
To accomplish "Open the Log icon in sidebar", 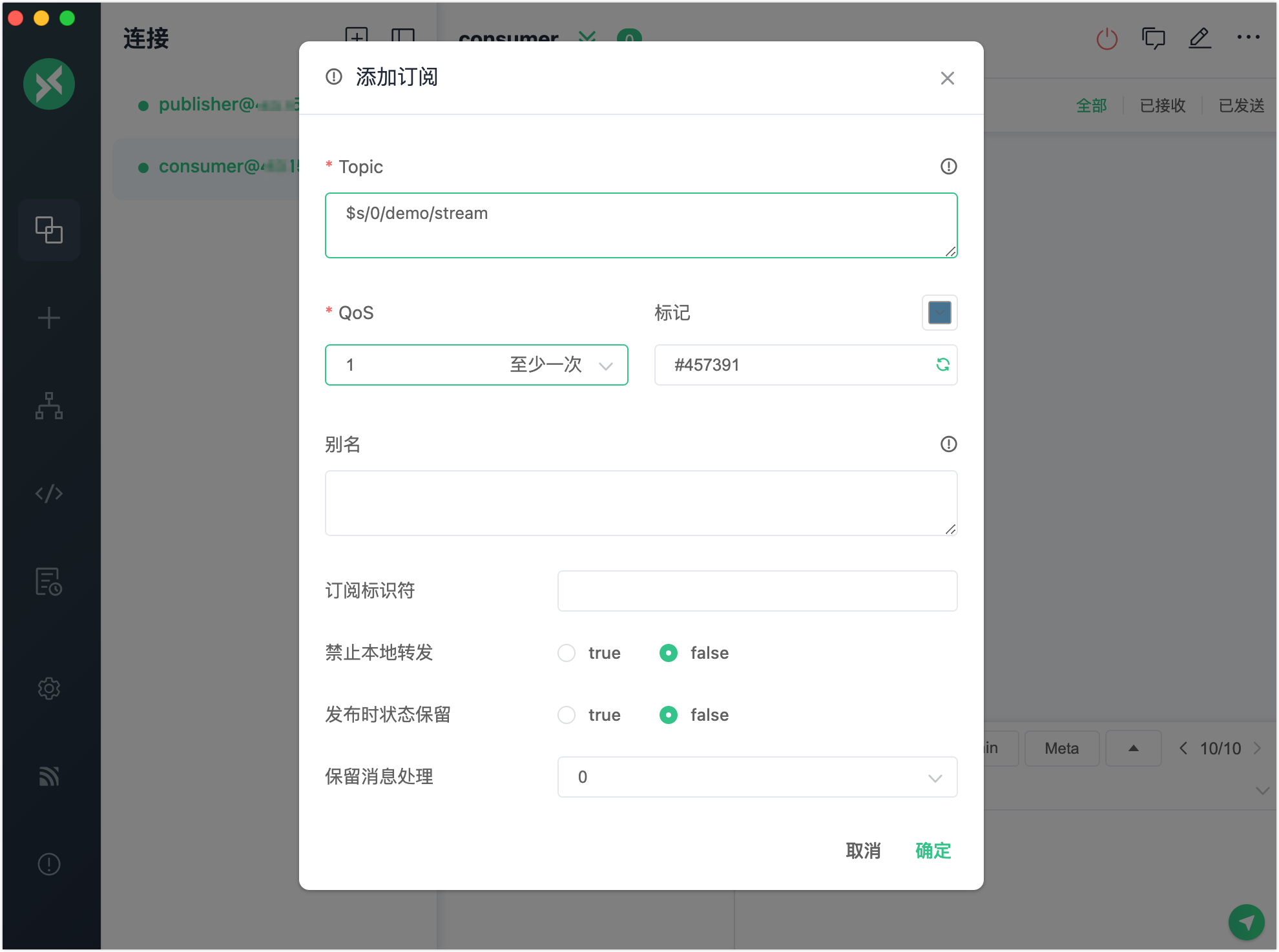I will 49,582.
